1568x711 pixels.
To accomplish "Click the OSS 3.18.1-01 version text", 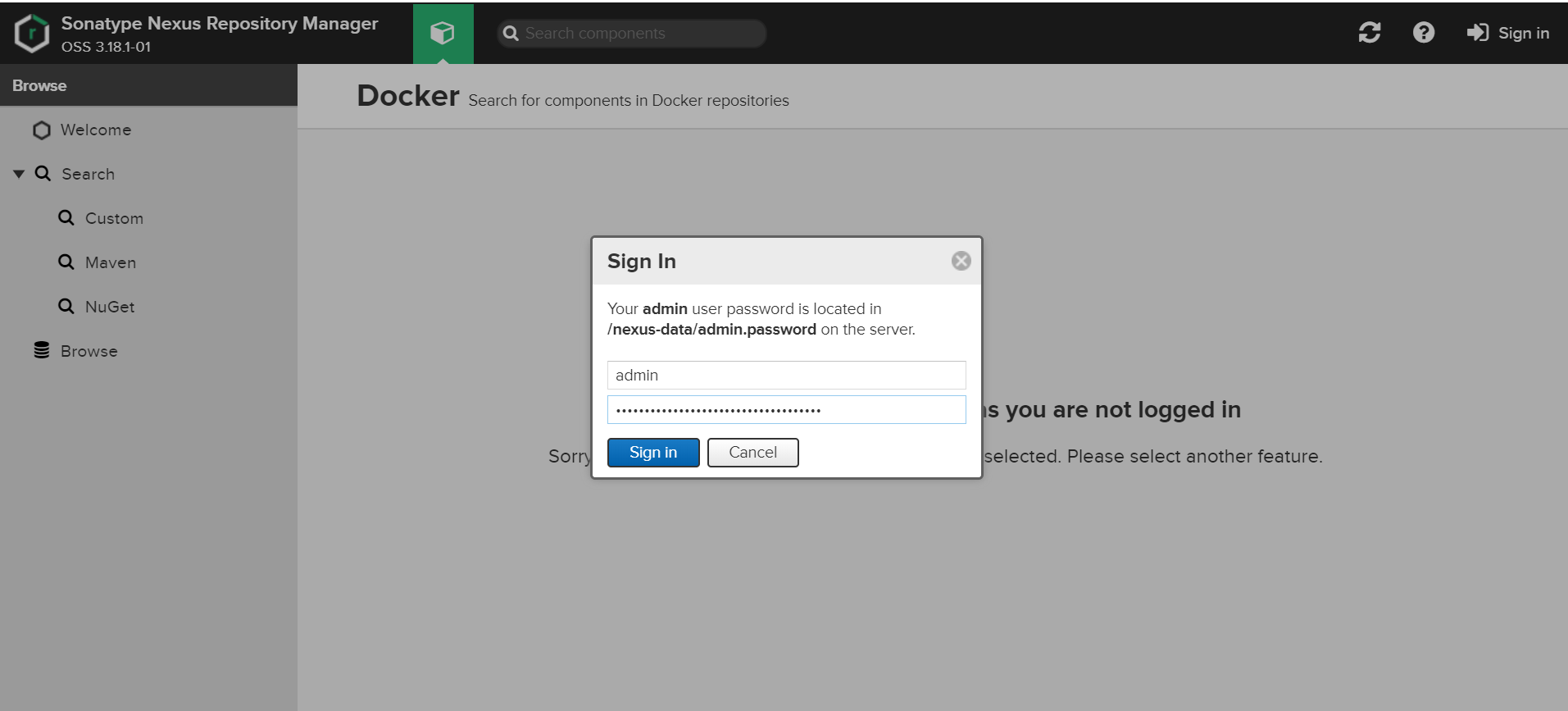I will pyautogui.click(x=106, y=47).
